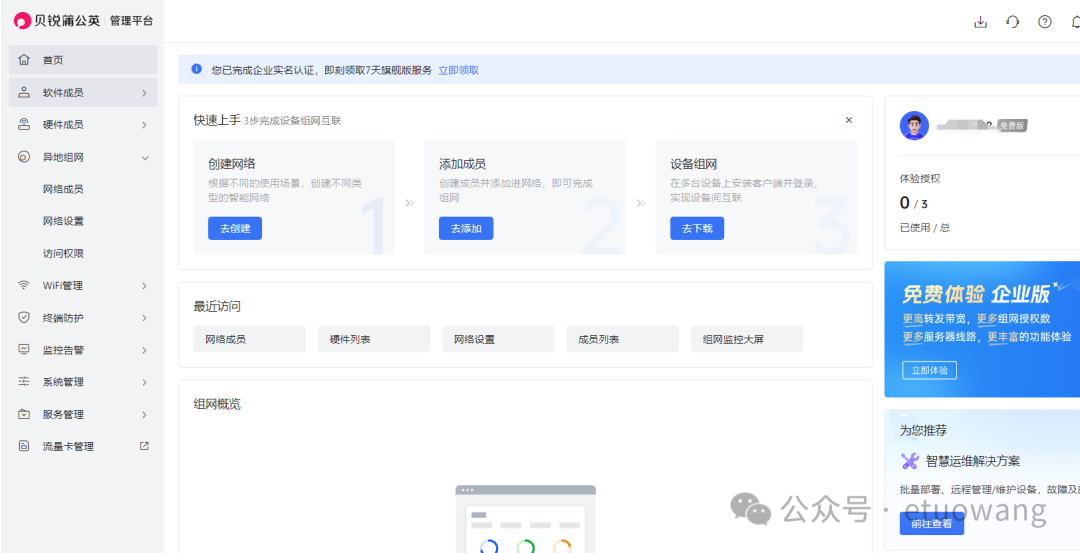Click the 免费体验 企业版 banner
1080x553 pixels.
click(x=982, y=329)
